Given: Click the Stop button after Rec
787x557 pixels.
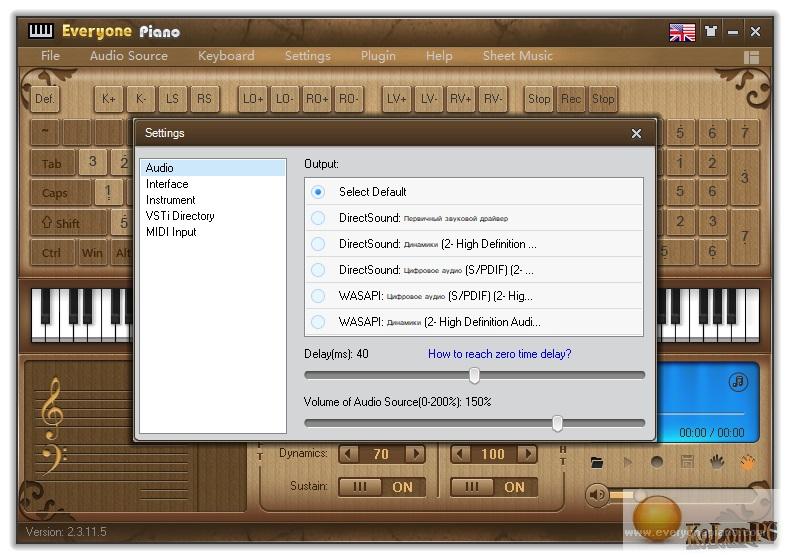Looking at the screenshot, I should 603,99.
